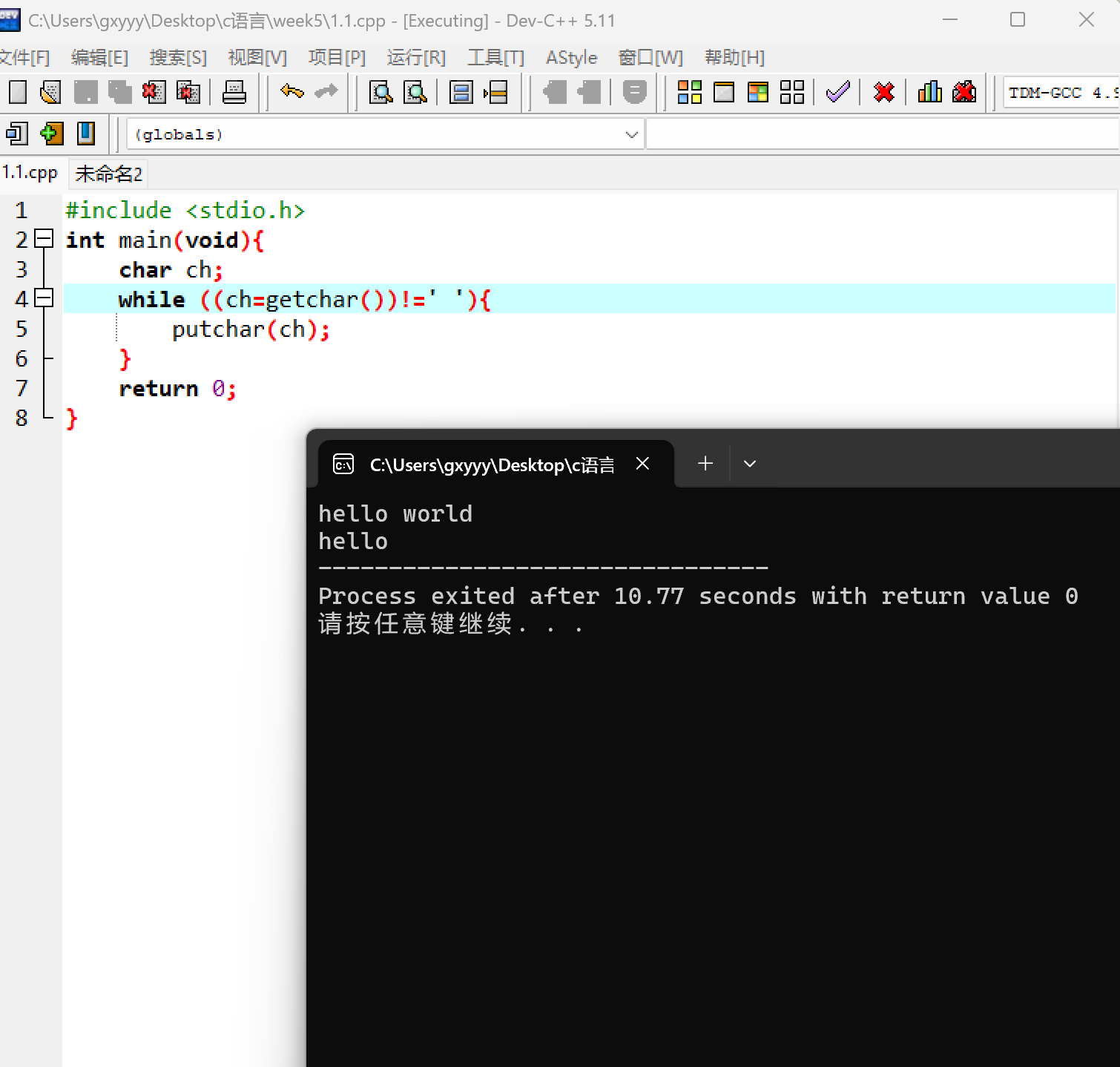
Task: Click the 'char ch;' code line
Action: coord(171,269)
